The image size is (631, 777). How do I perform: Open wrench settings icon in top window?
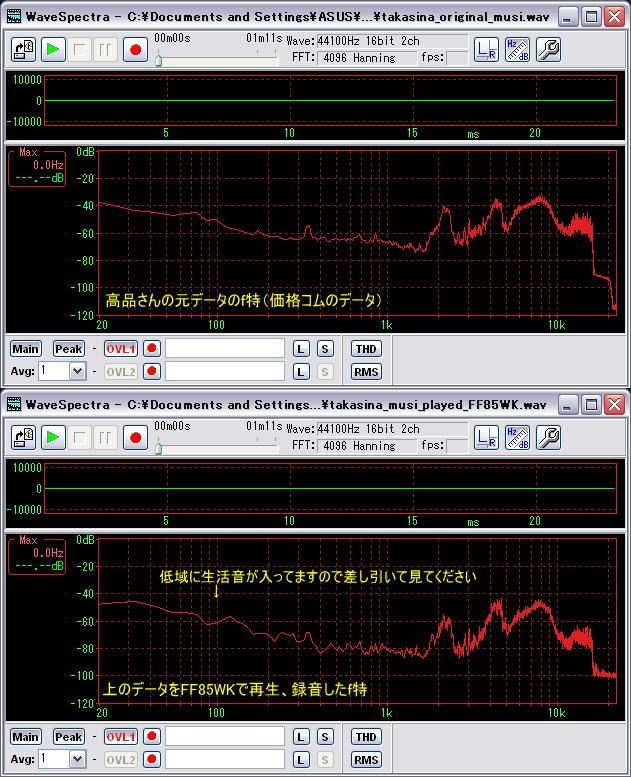[x=549, y=50]
